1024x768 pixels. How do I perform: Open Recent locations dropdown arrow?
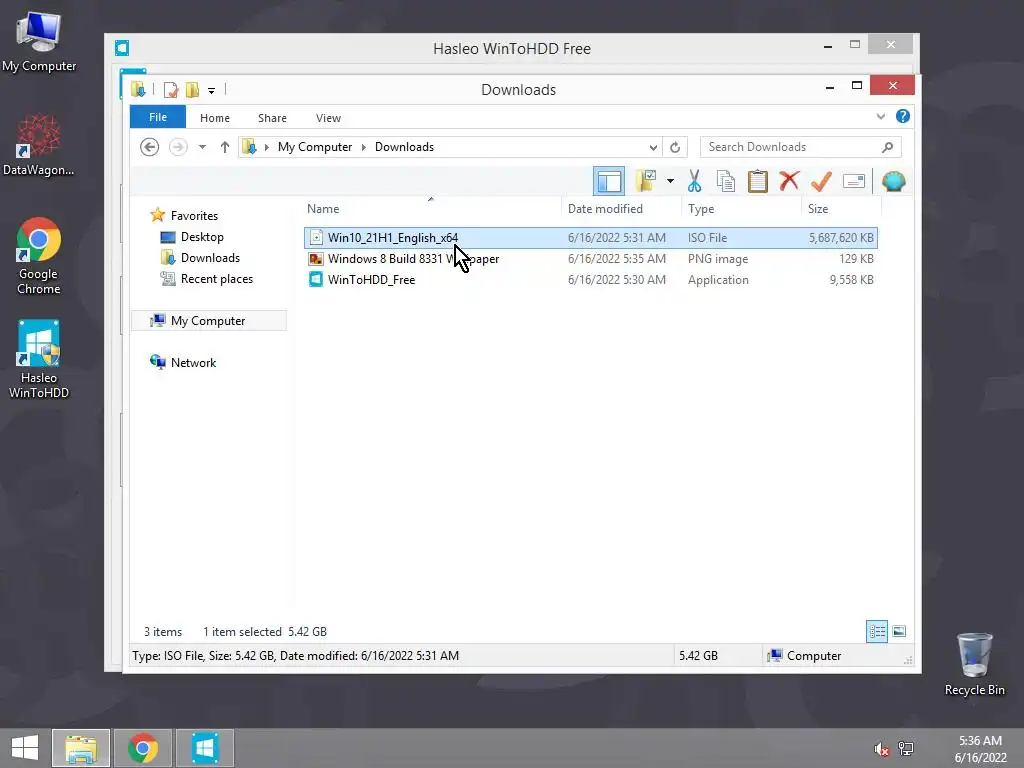[x=202, y=147]
